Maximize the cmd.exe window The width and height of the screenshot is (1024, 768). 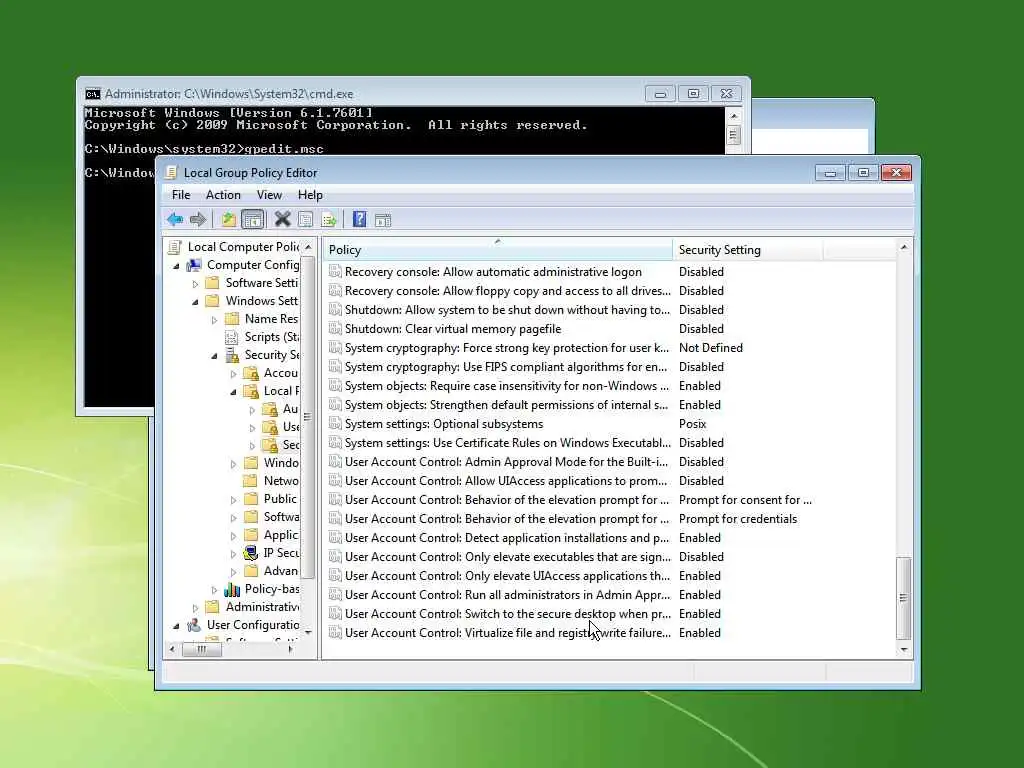[694, 93]
